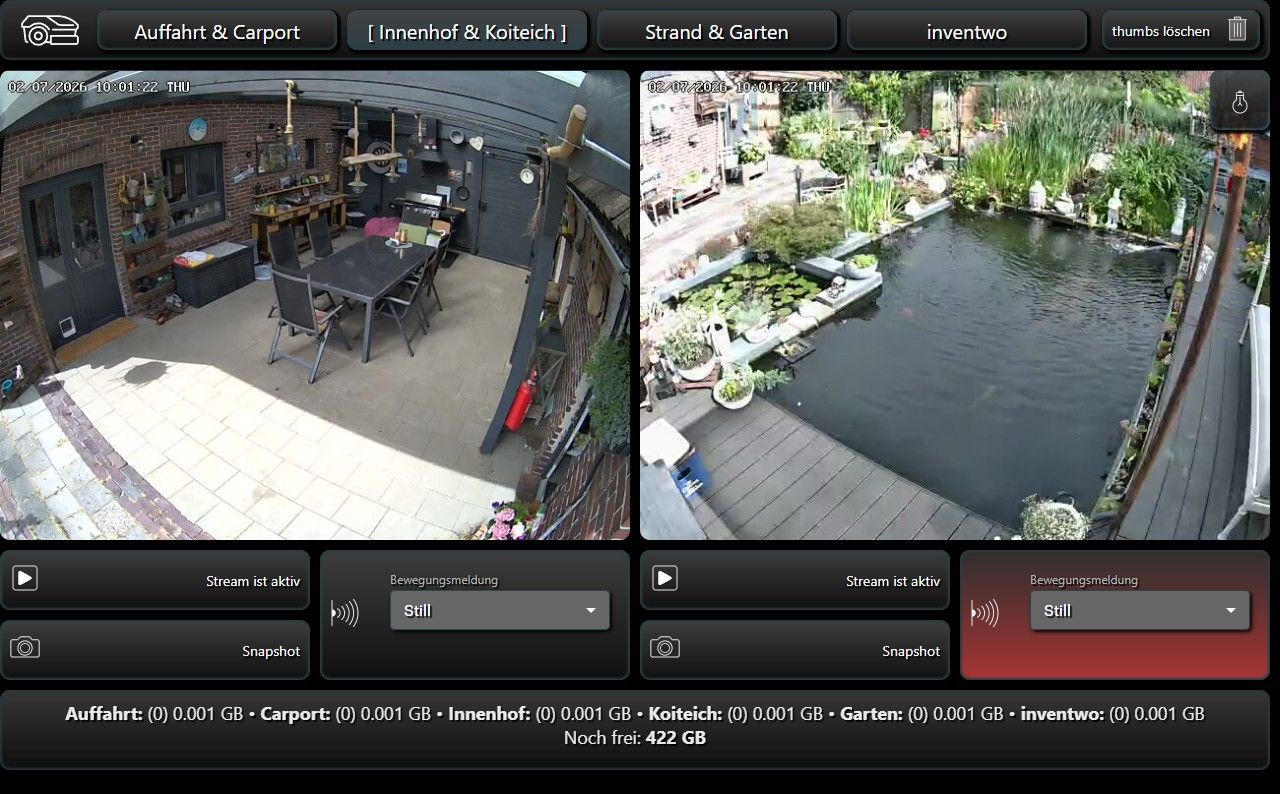Open the left Bewegungsmeldung 'Still' dropdown

[x=500, y=610]
